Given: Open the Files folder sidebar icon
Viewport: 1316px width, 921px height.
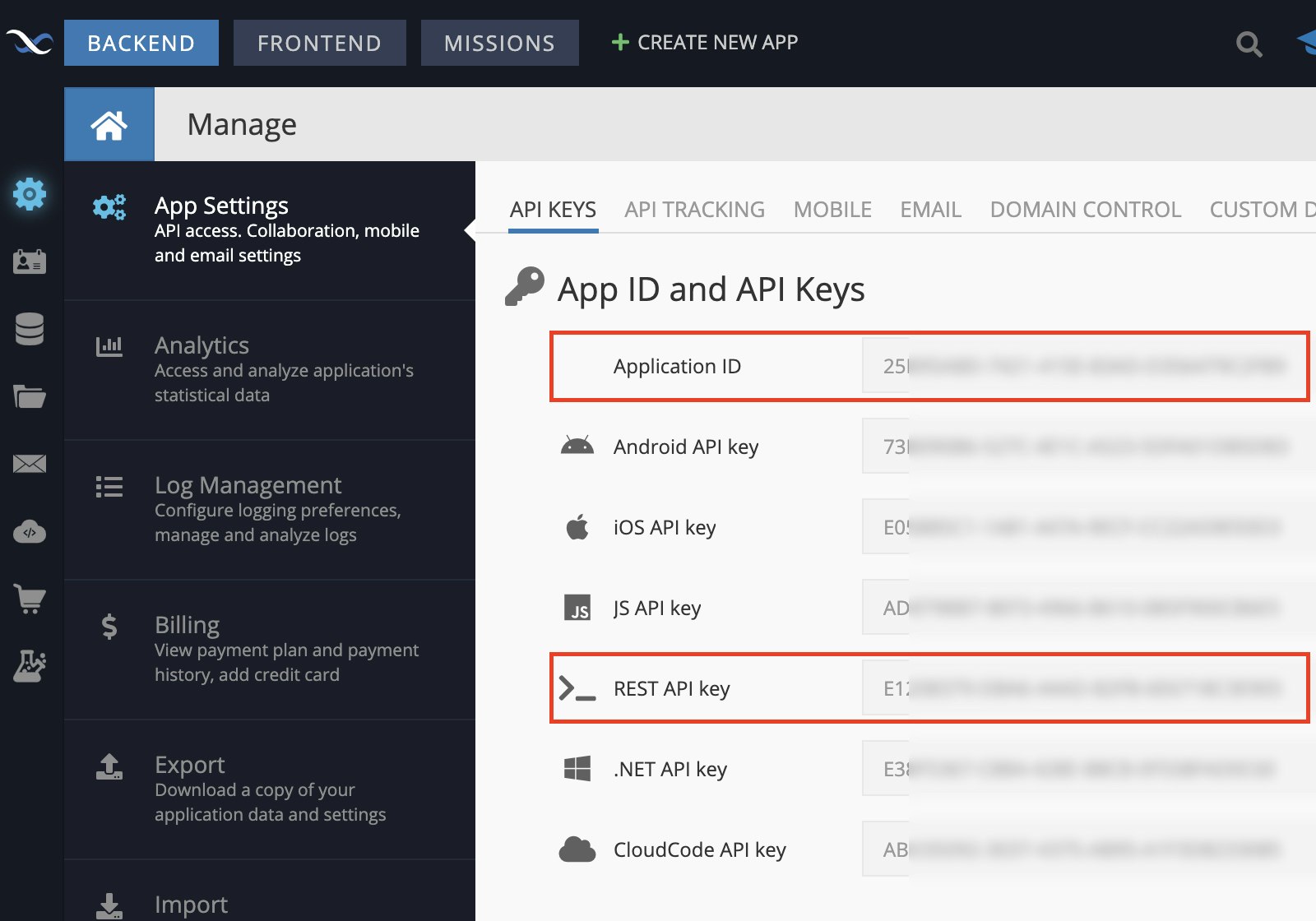Looking at the screenshot, I should pyautogui.click(x=30, y=396).
